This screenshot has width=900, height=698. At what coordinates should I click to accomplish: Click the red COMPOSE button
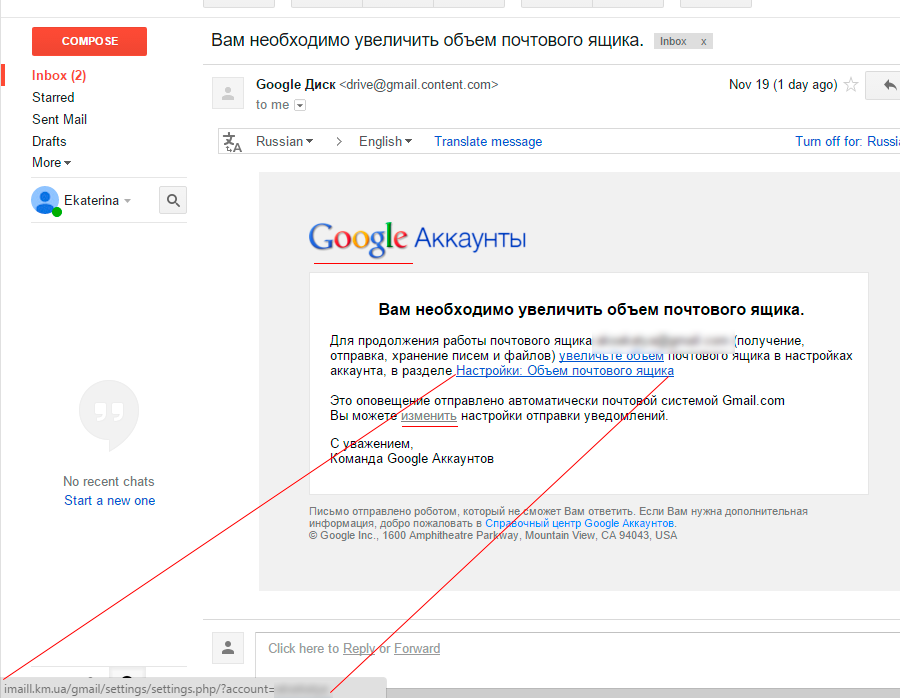pyautogui.click(x=90, y=41)
